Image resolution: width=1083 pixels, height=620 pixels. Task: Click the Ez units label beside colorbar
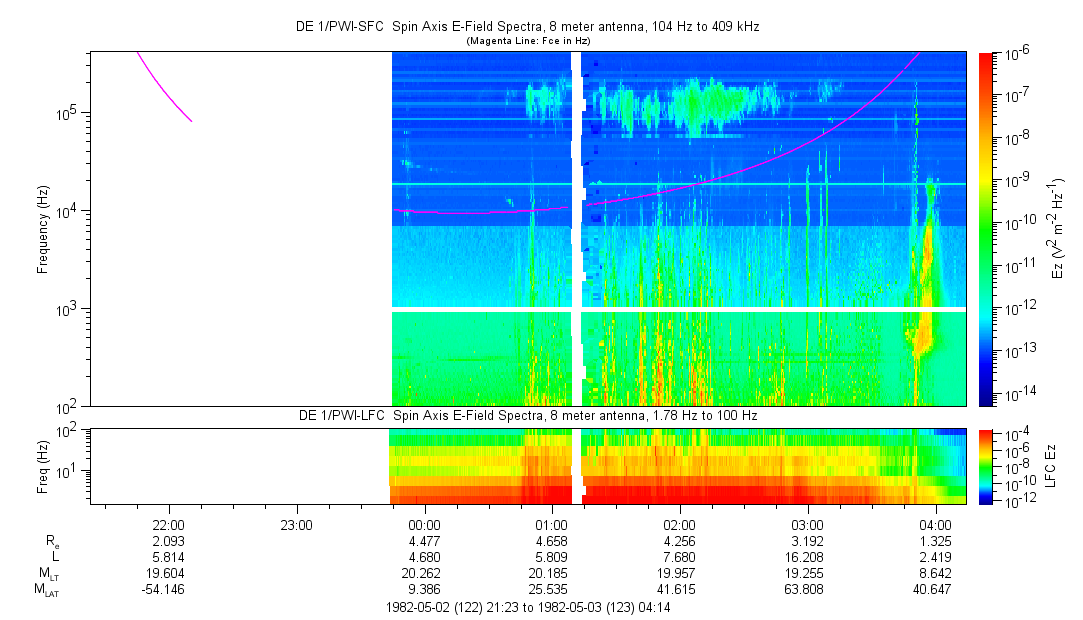pyautogui.click(x=1059, y=228)
